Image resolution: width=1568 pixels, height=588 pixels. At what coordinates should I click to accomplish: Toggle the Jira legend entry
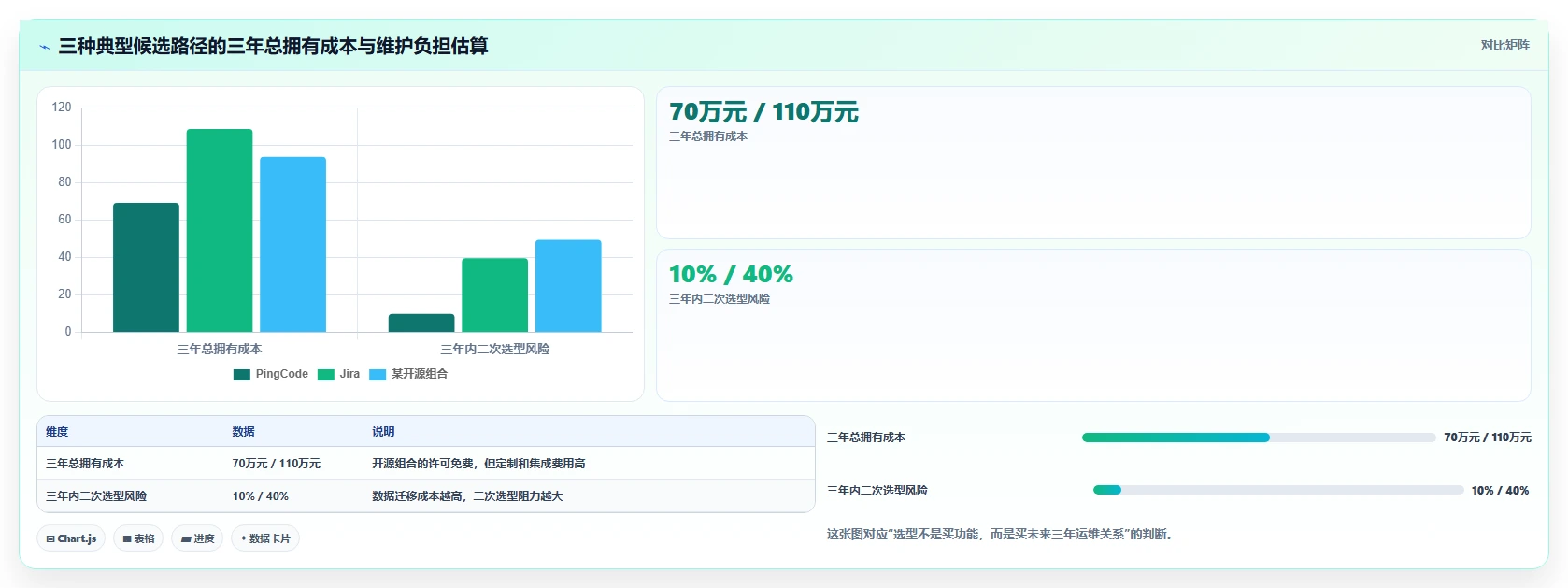coord(338,374)
